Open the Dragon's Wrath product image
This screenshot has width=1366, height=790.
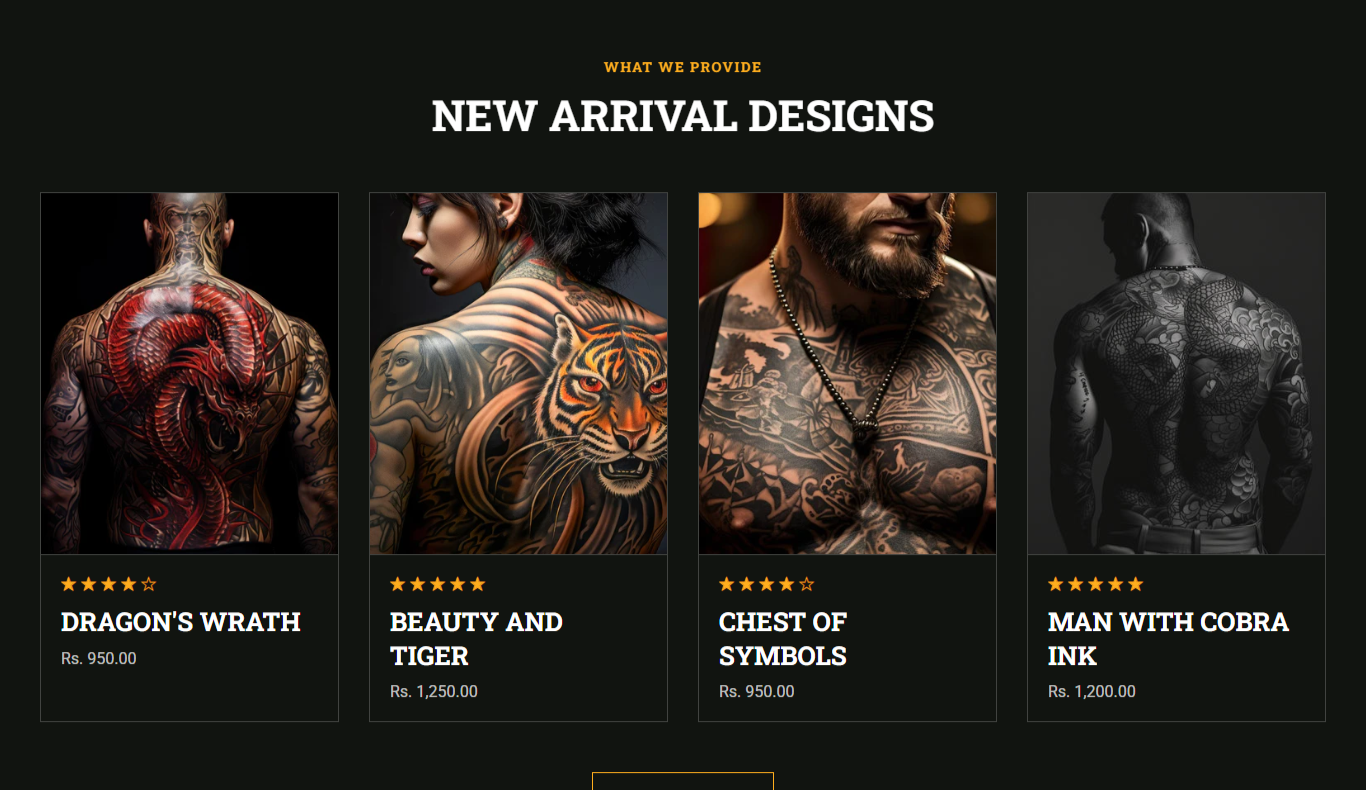(189, 373)
